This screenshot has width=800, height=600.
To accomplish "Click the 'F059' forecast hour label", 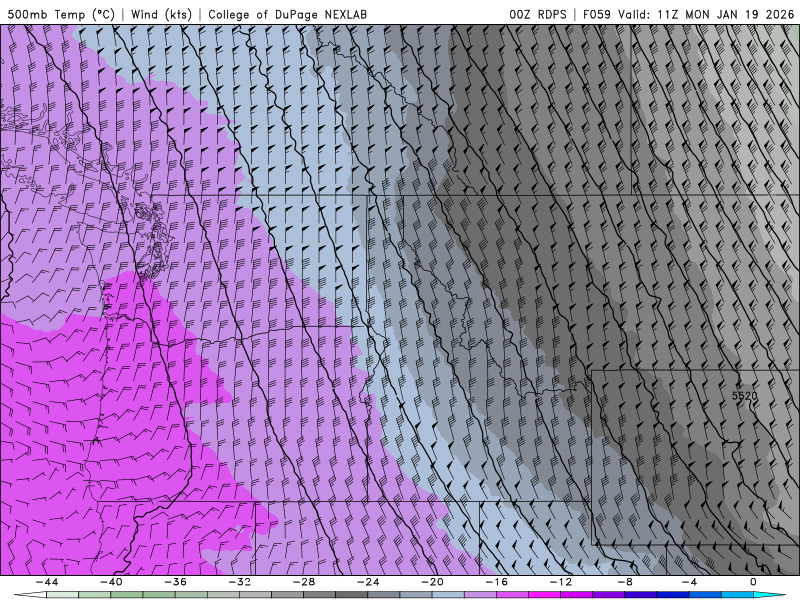I will [x=596, y=14].
